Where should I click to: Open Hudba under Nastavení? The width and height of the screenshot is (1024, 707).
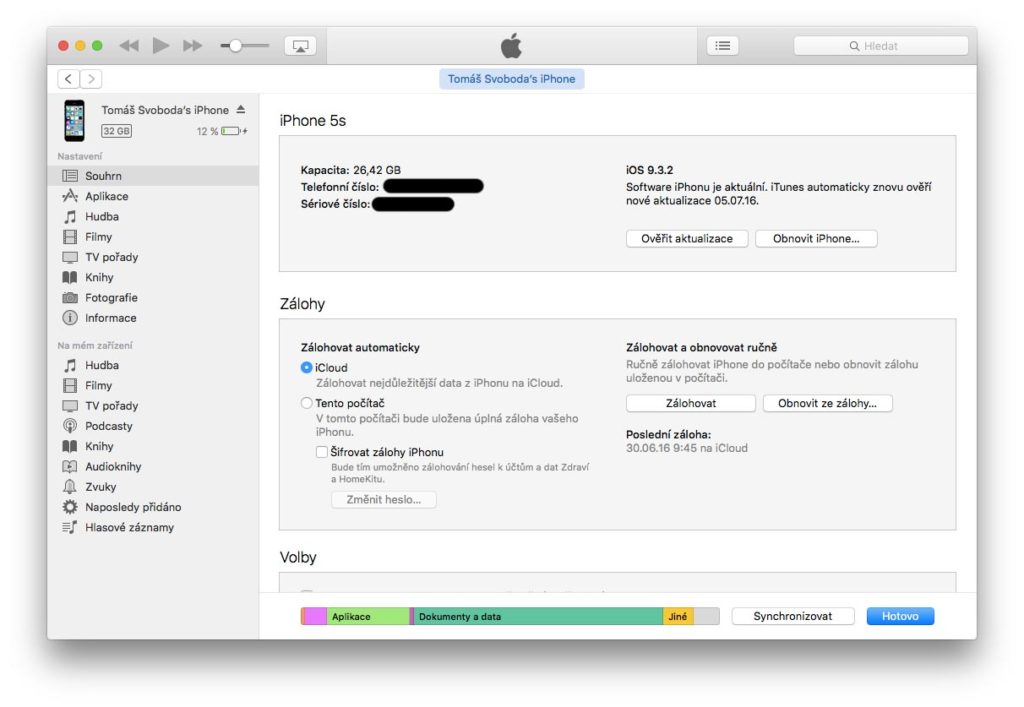[153, 216]
